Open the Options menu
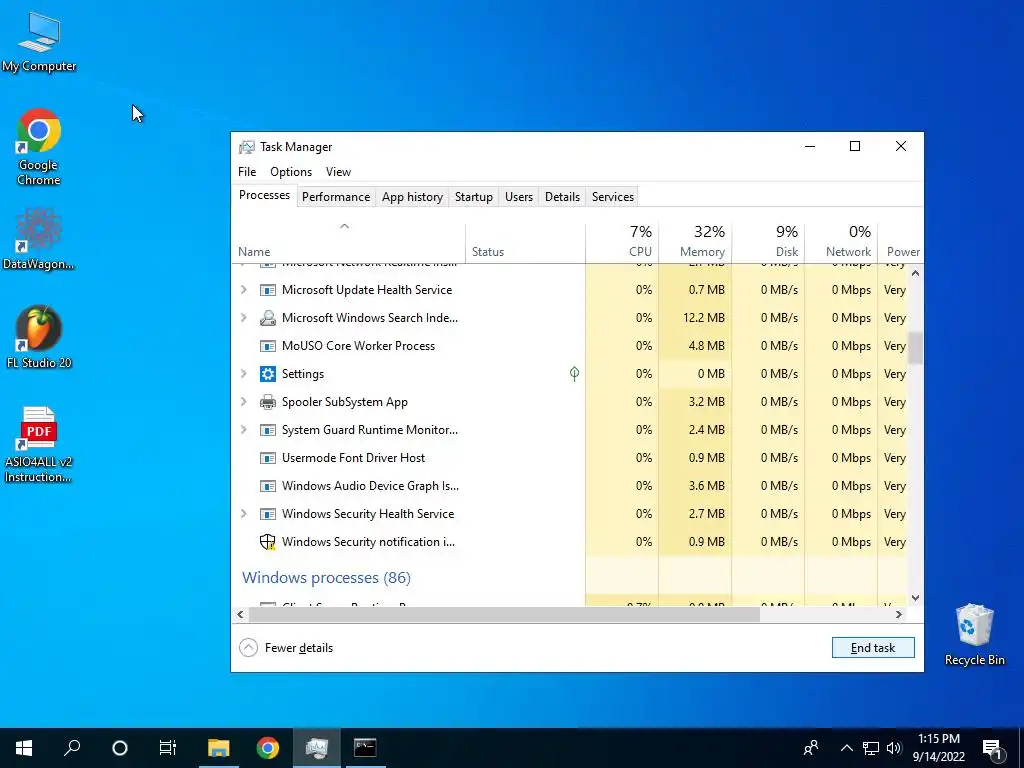Viewport: 1024px width, 768px height. point(291,172)
